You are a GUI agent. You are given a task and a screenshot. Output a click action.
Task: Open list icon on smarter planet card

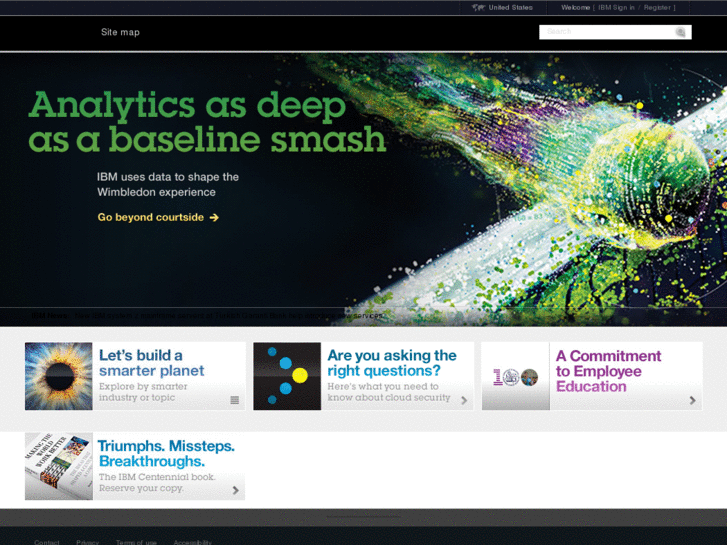[x=235, y=400]
